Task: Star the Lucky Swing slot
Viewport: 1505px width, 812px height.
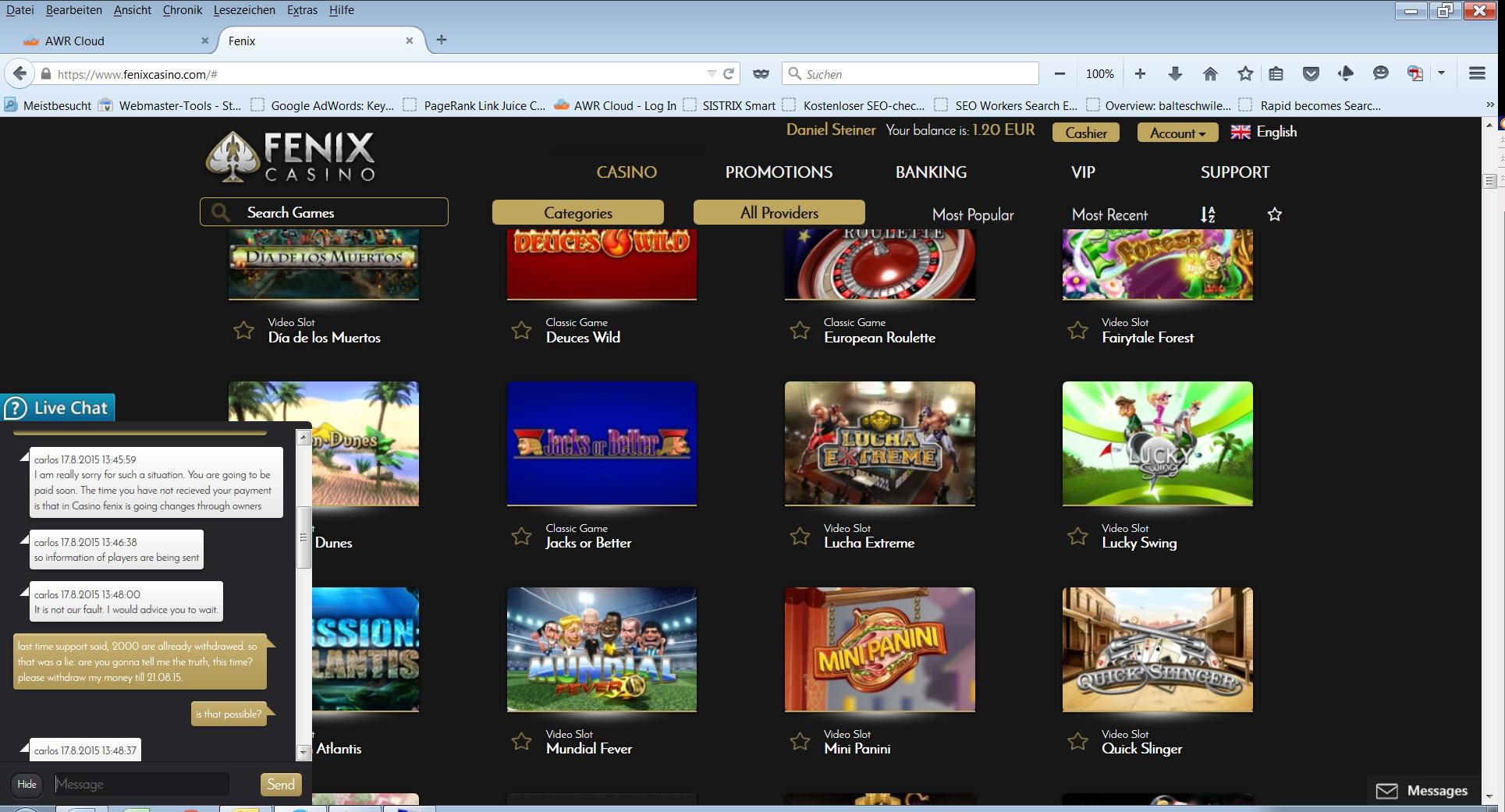Action: point(1077,536)
